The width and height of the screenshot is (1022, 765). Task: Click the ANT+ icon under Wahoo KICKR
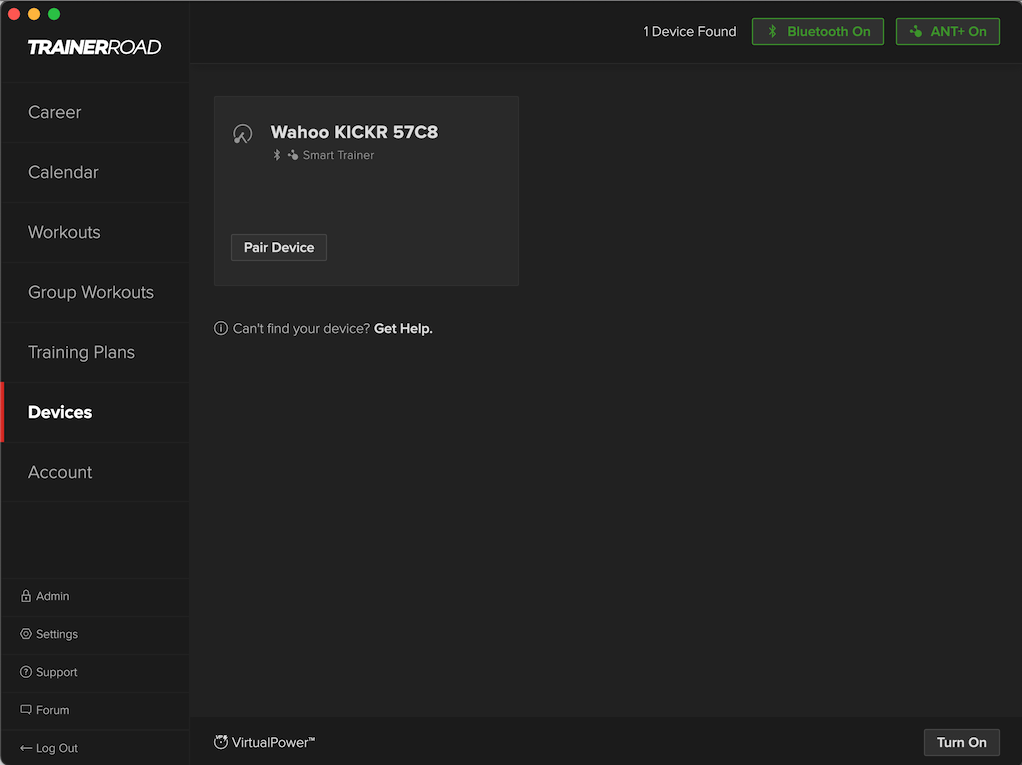293,155
